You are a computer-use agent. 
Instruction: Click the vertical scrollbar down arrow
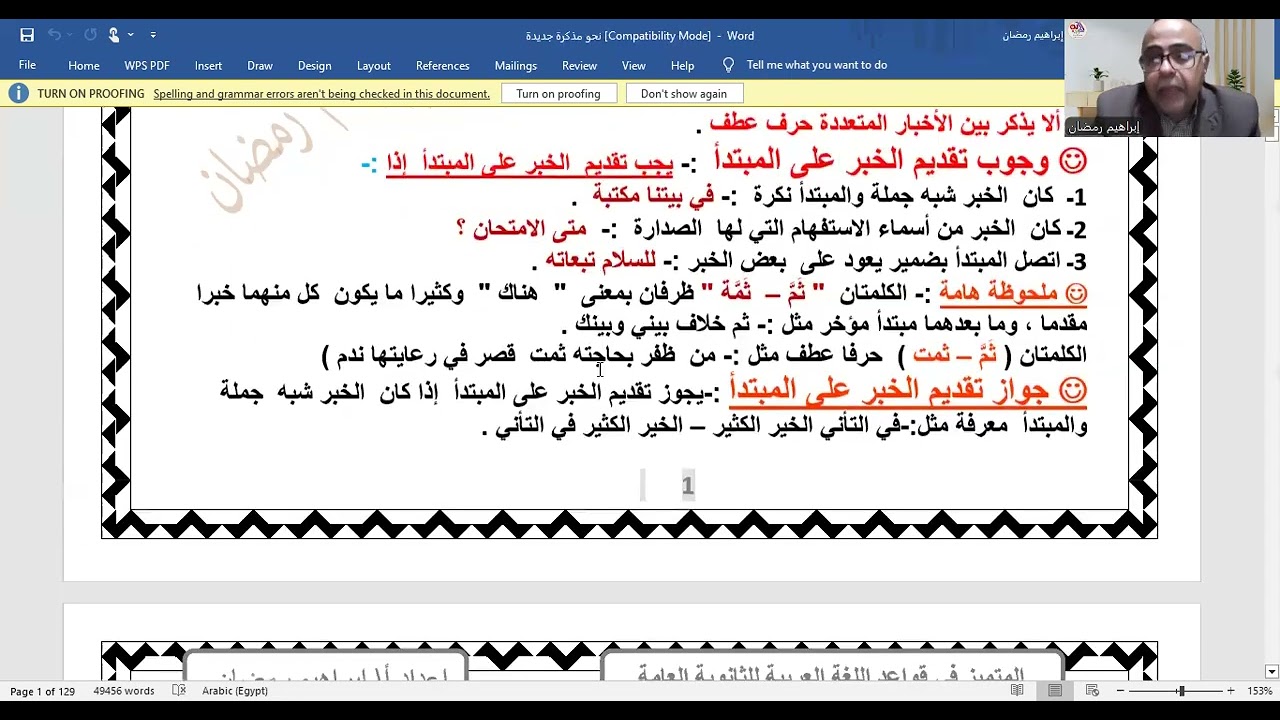(1272, 672)
